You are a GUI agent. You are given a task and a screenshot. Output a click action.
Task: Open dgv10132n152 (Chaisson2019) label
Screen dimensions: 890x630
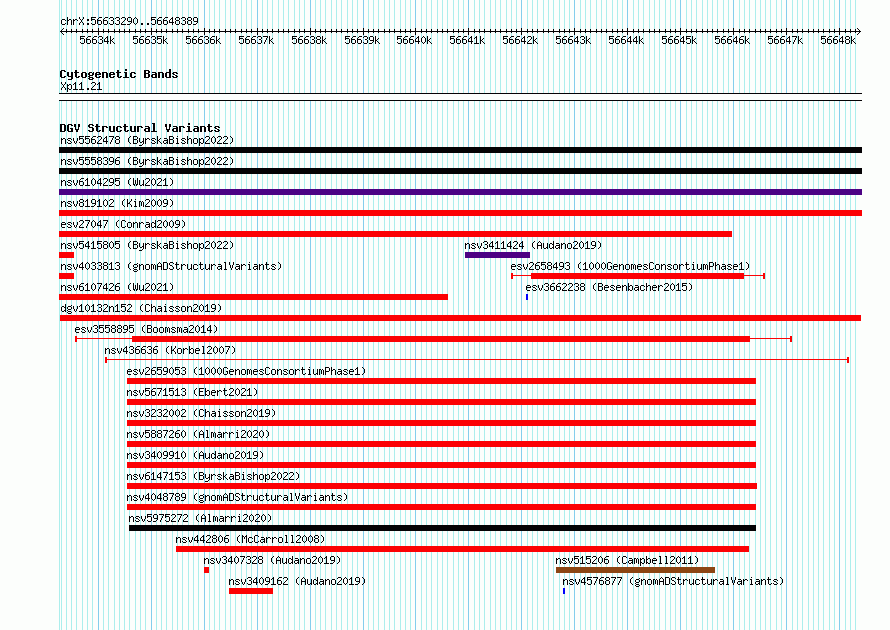[141, 308]
